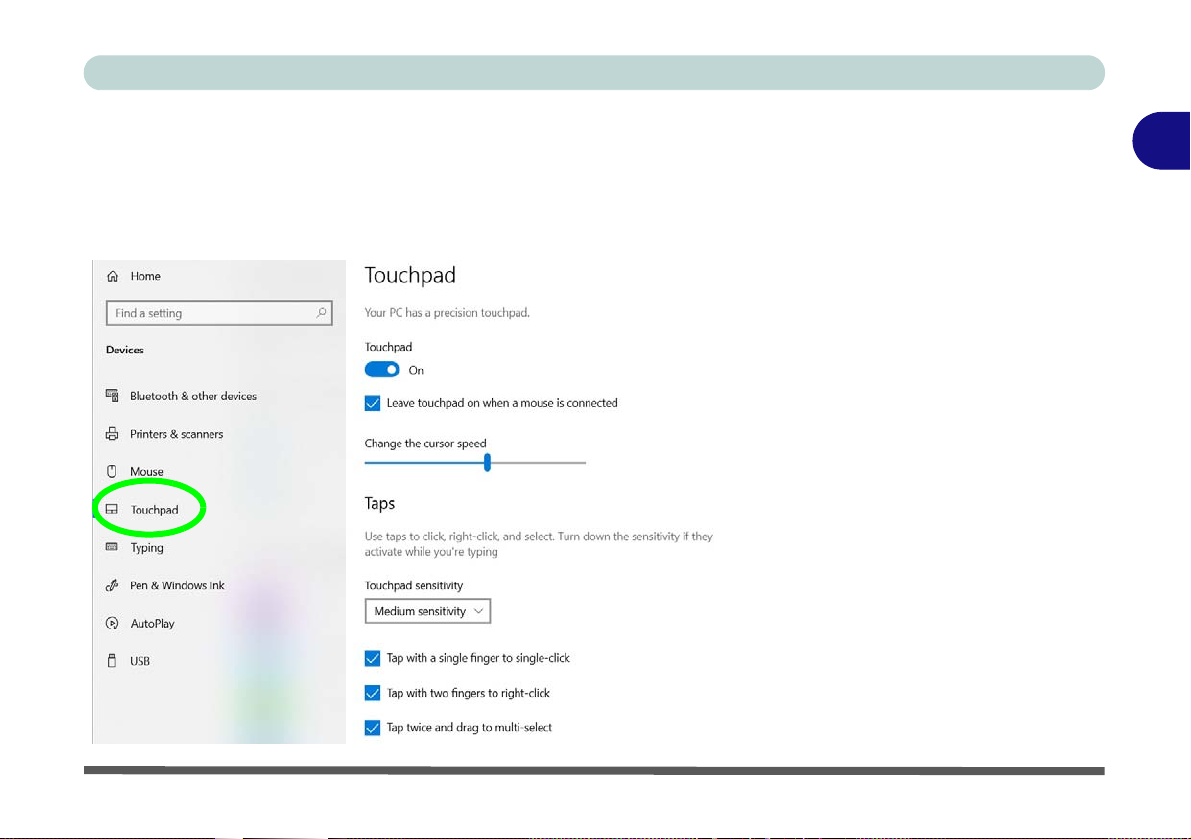Image resolution: width=1191 pixels, height=839 pixels.
Task: Open AutoPlay settings page
Action: point(153,623)
